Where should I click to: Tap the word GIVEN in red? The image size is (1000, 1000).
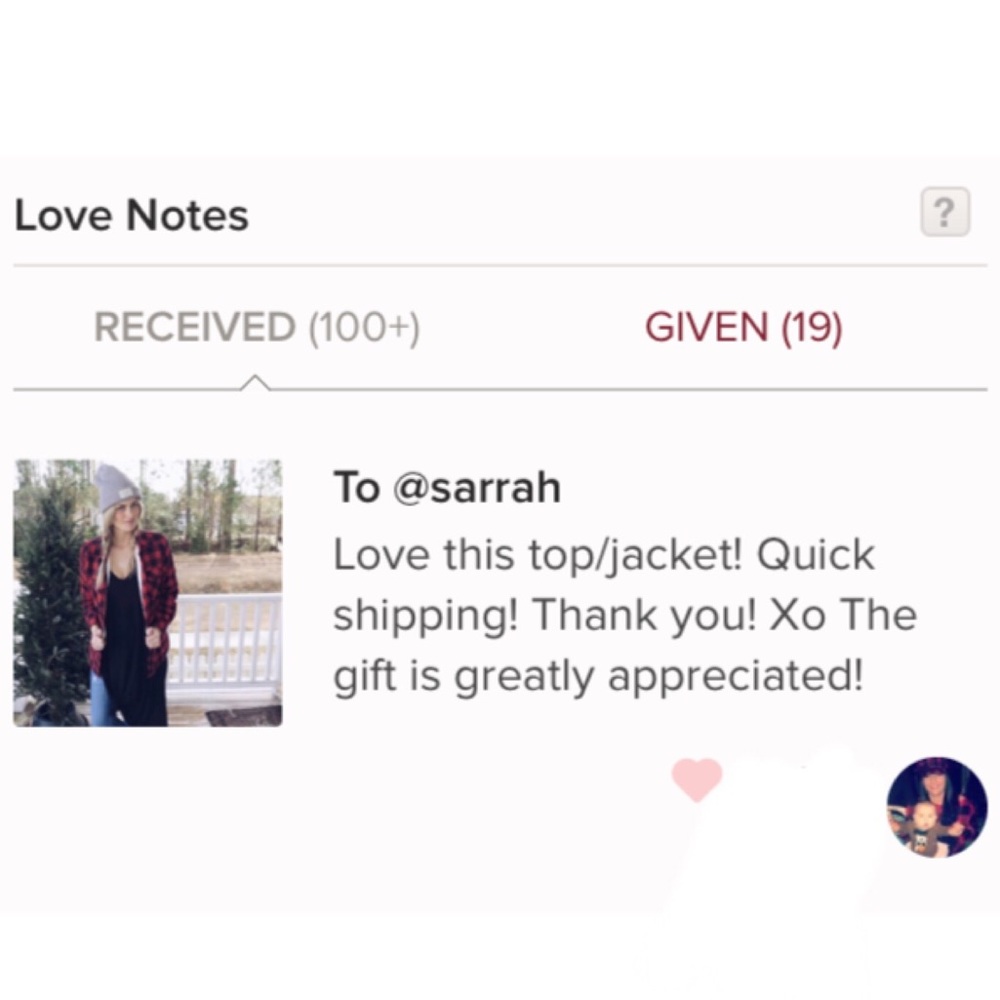coord(706,327)
